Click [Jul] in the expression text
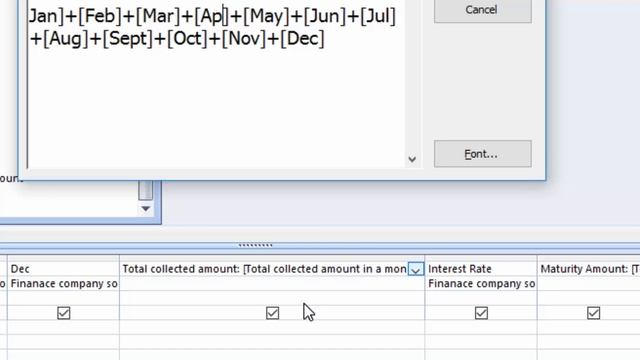The image size is (640, 360). (378, 16)
